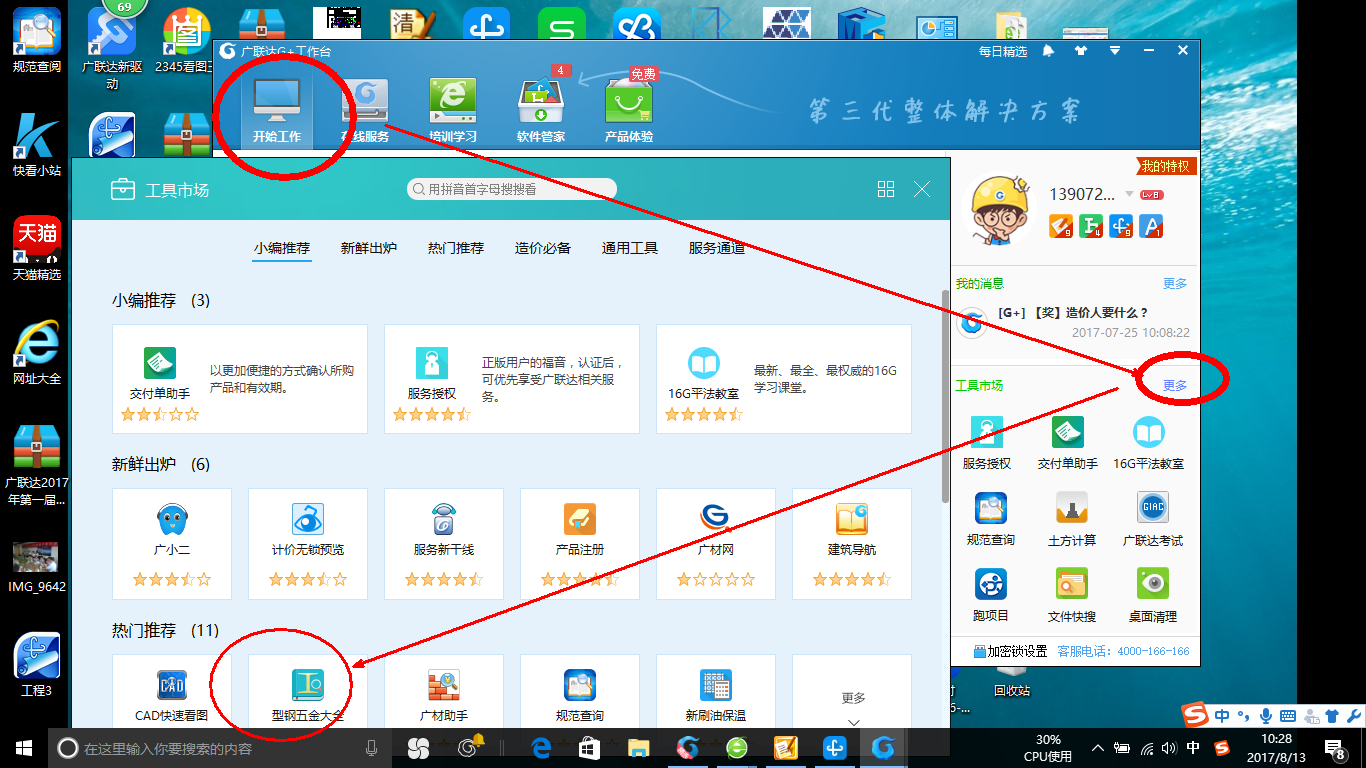This screenshot has height=768, width=1366.
Task: Launch the 产品注册 tool
Action: tap(580, 543)
